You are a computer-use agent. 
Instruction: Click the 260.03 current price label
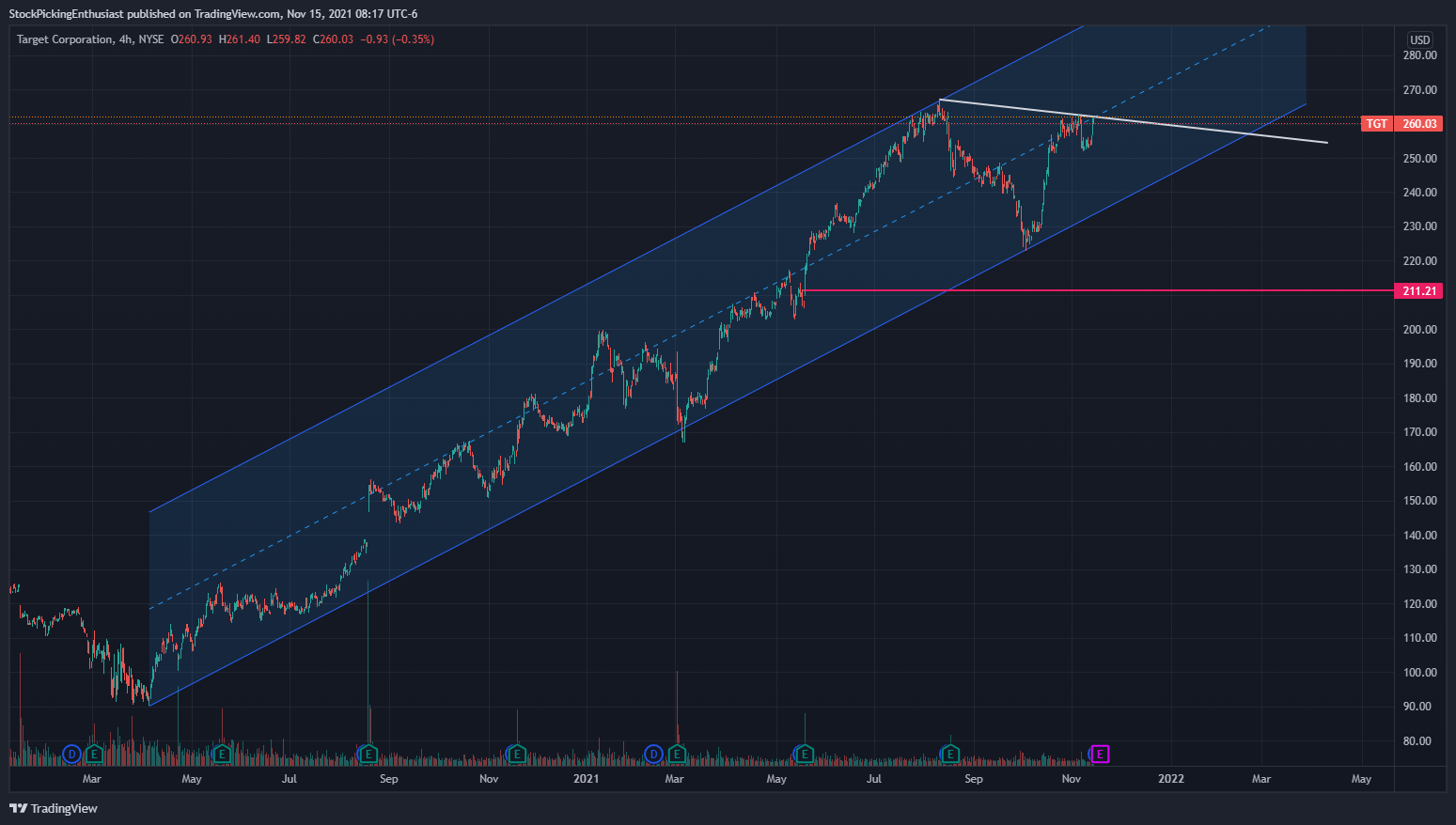tap(1419, 124)
